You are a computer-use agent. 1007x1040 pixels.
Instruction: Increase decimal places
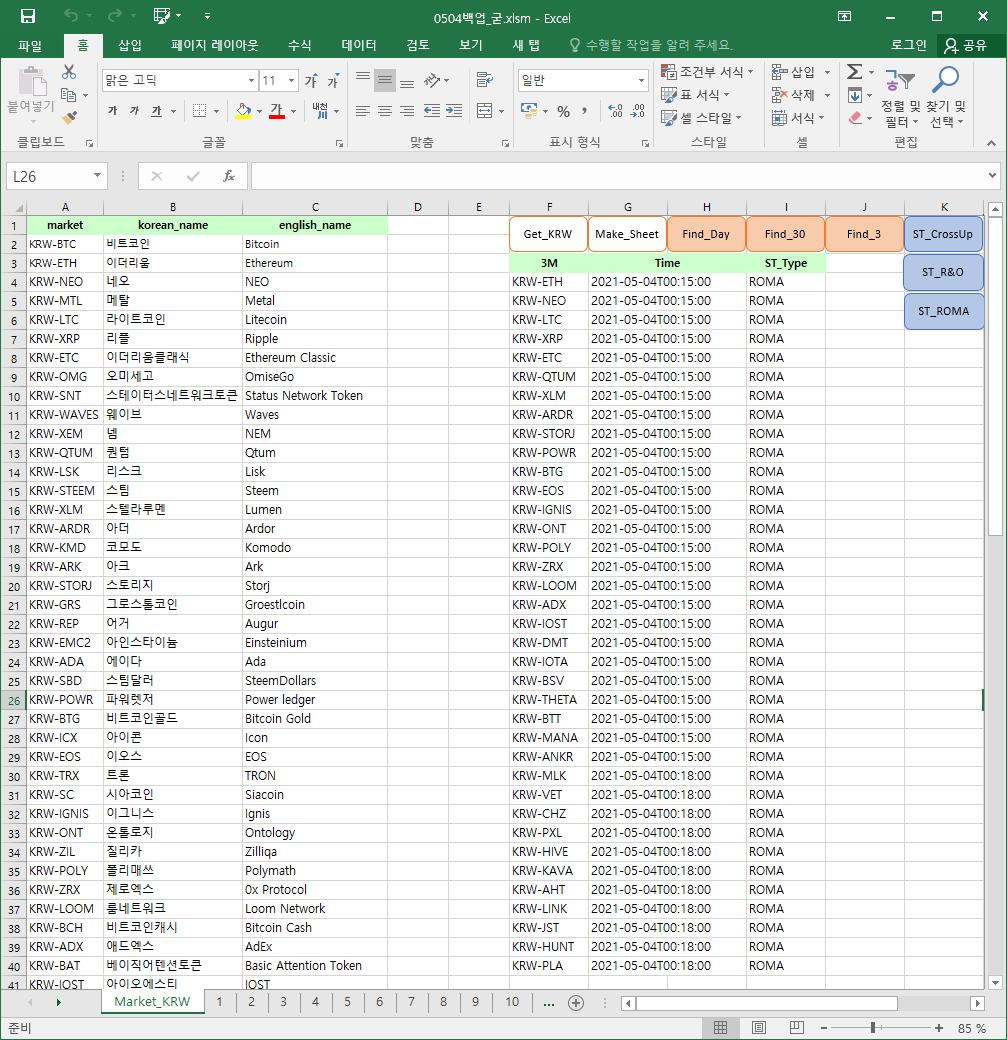[615, 111]
